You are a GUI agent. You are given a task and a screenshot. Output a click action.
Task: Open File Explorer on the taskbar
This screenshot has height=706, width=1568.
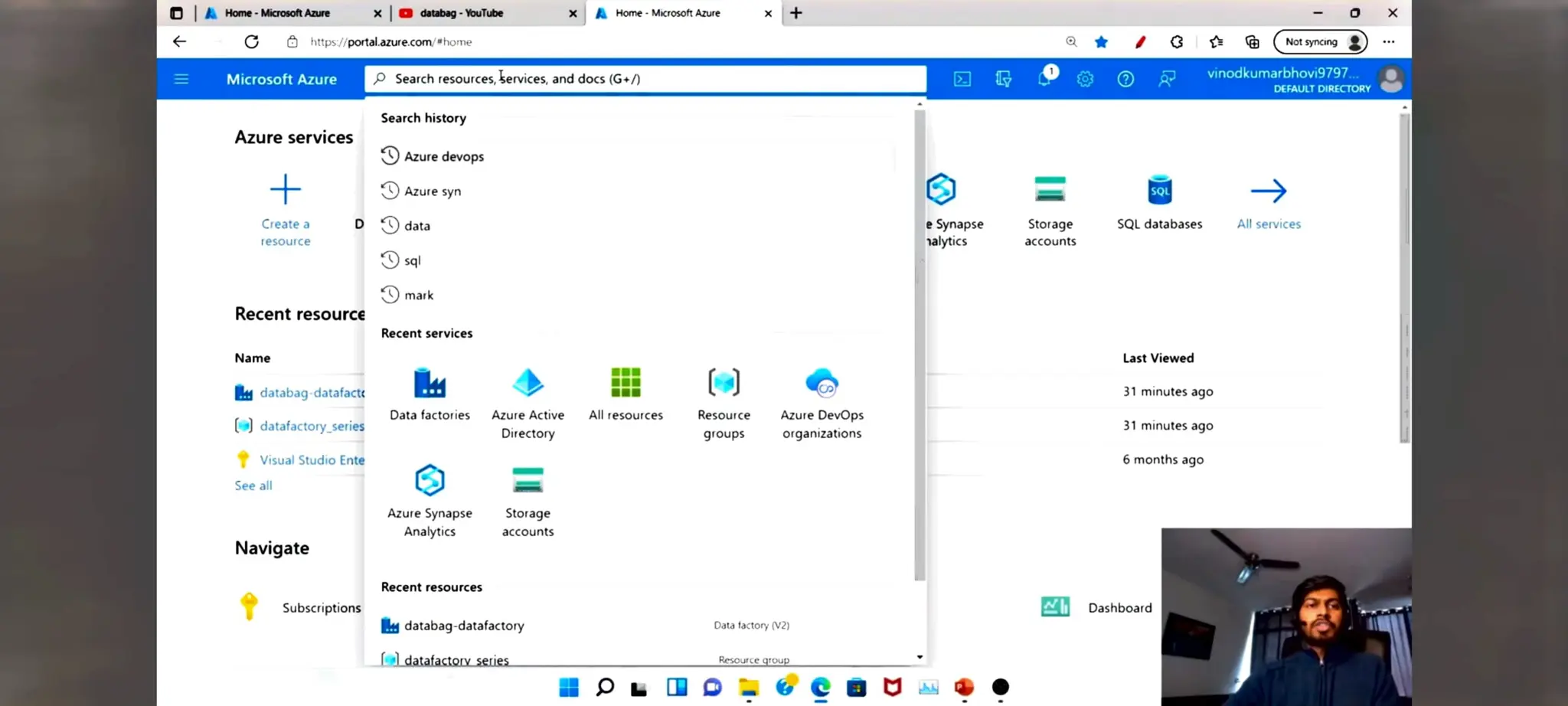click(x=749, y=687)
